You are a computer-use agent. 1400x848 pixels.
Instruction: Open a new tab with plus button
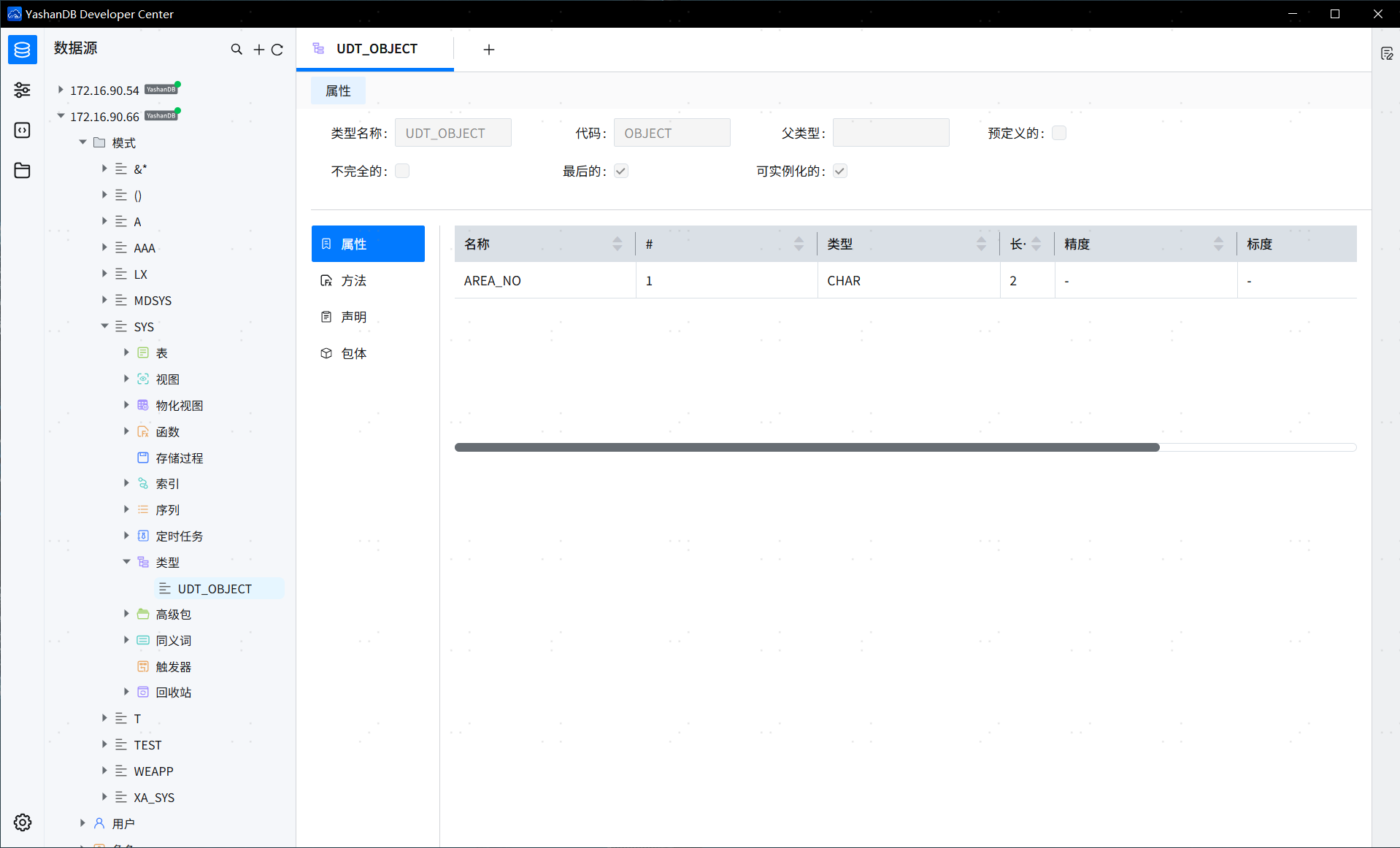488,49
